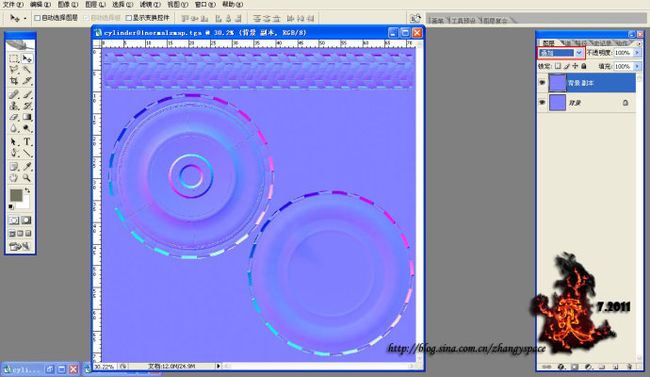Select the Type tool
The height and width of the screenshot is (377, 650).
pyautogui.click(x=27, y=142)
